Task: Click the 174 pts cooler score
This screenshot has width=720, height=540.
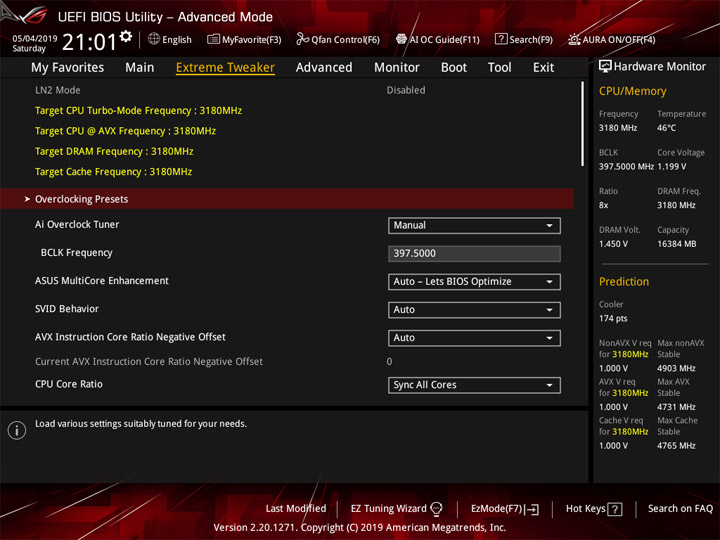Action: [613, 319]
